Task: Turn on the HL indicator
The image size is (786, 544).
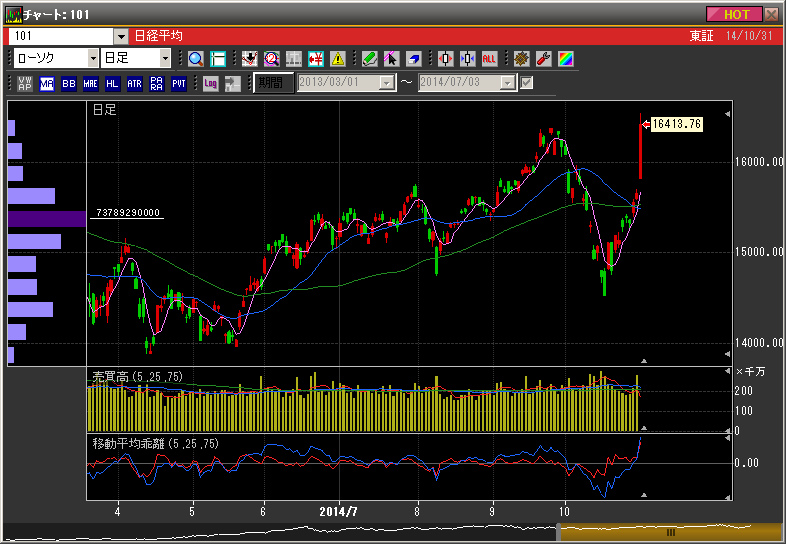Action: click(x=113, y=83)
